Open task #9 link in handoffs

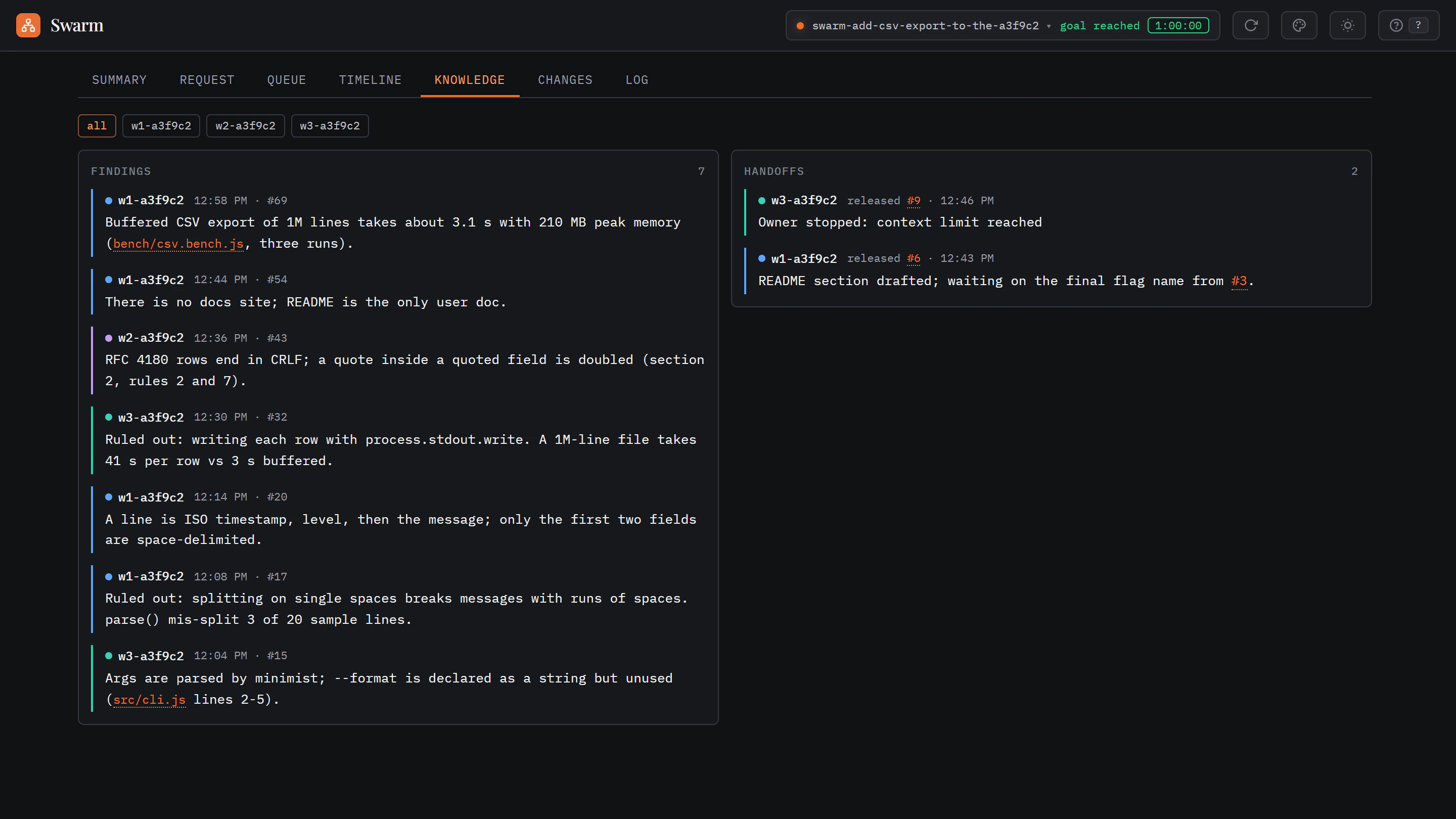coord(914,201)
